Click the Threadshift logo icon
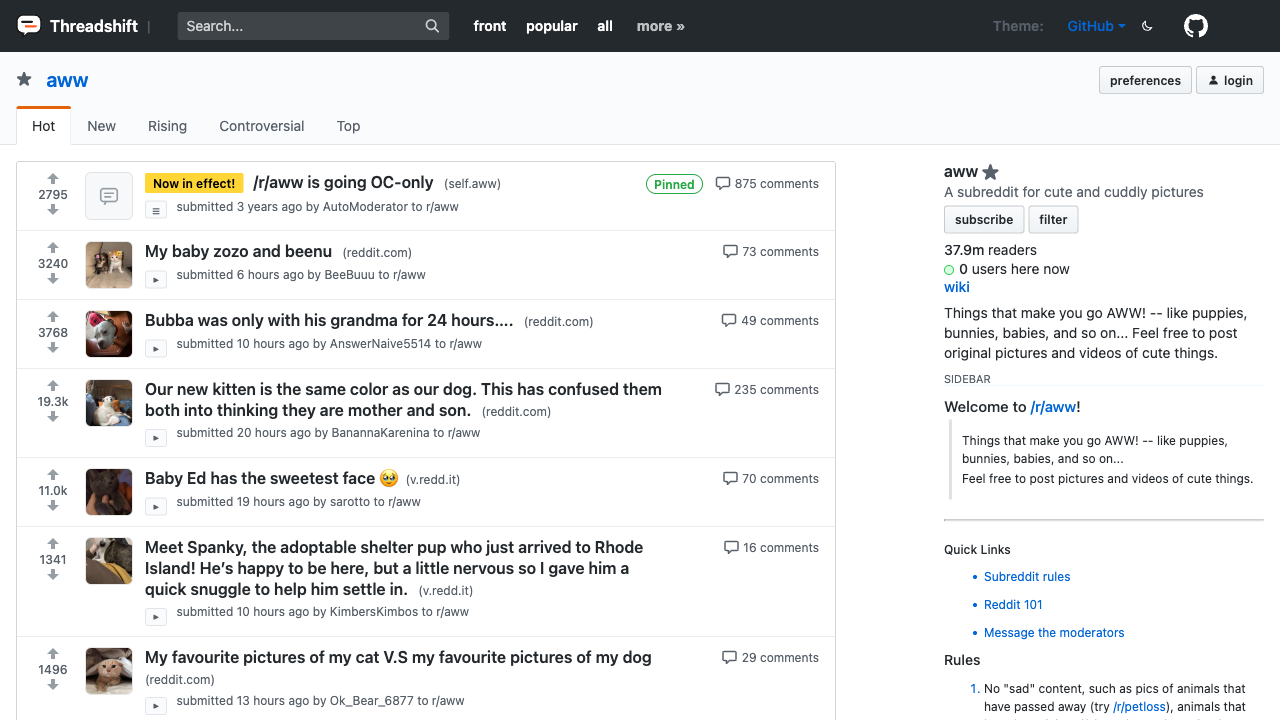 tap(29, 26)
